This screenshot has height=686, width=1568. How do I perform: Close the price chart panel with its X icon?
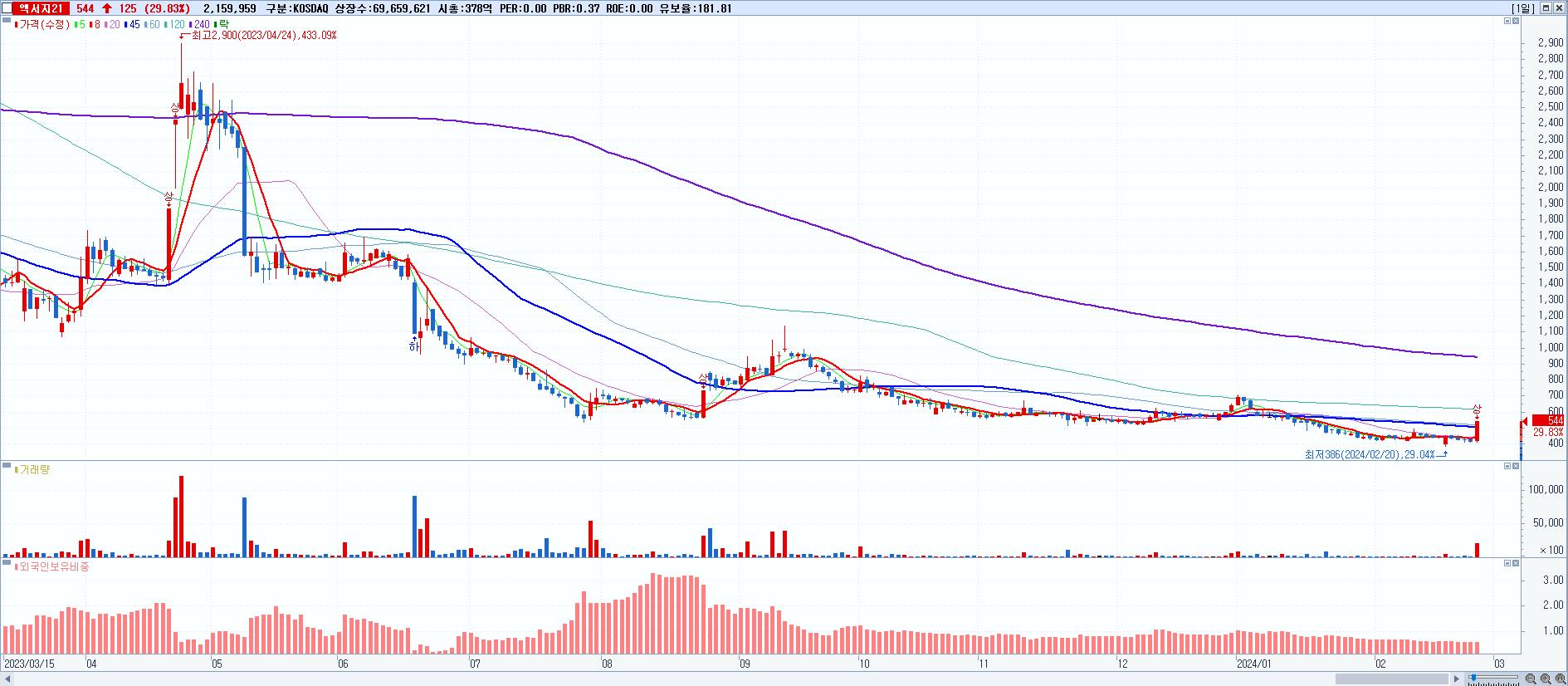1517,21
